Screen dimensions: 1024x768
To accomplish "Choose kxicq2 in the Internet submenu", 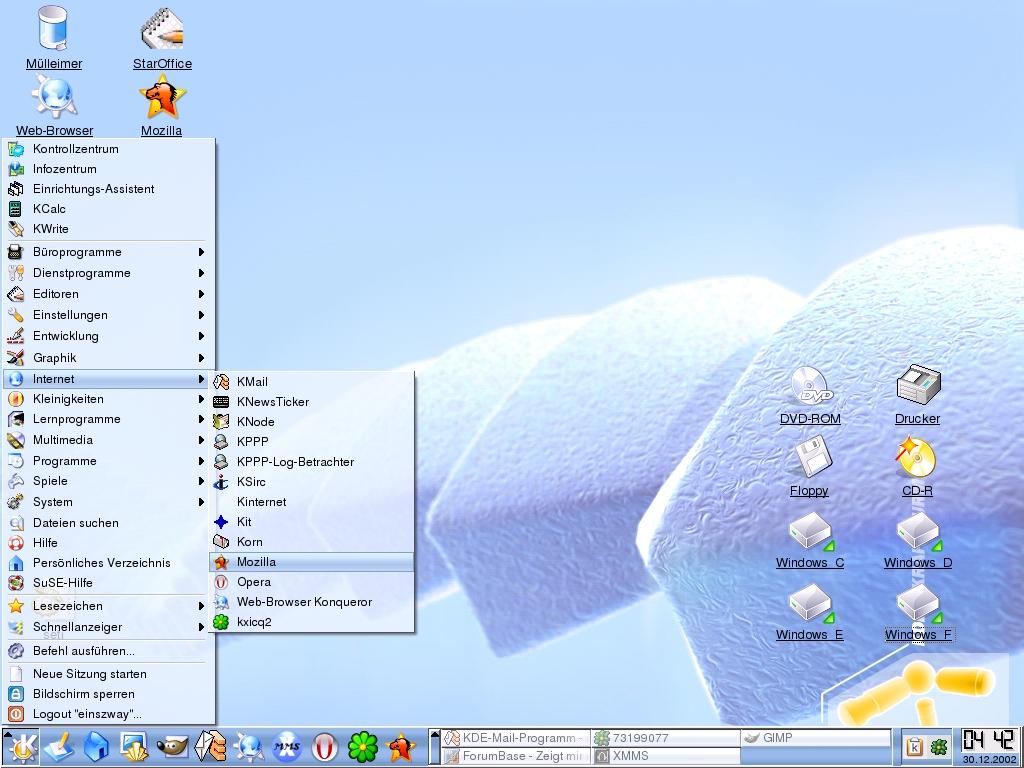I will coord(312,622).
